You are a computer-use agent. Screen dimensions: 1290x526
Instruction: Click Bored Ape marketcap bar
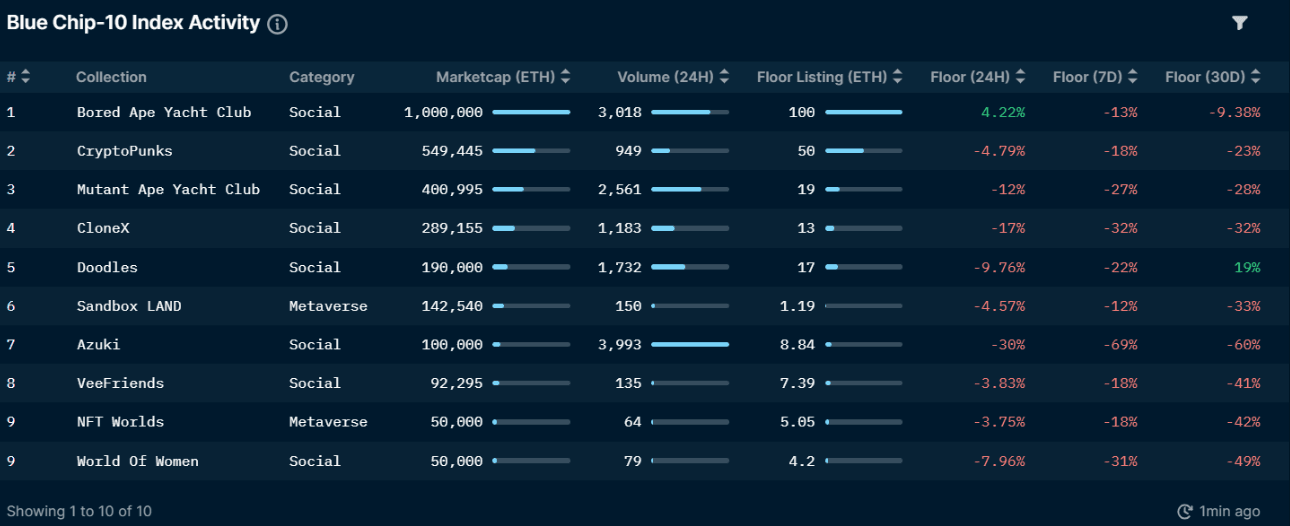[x=531, y=112]
